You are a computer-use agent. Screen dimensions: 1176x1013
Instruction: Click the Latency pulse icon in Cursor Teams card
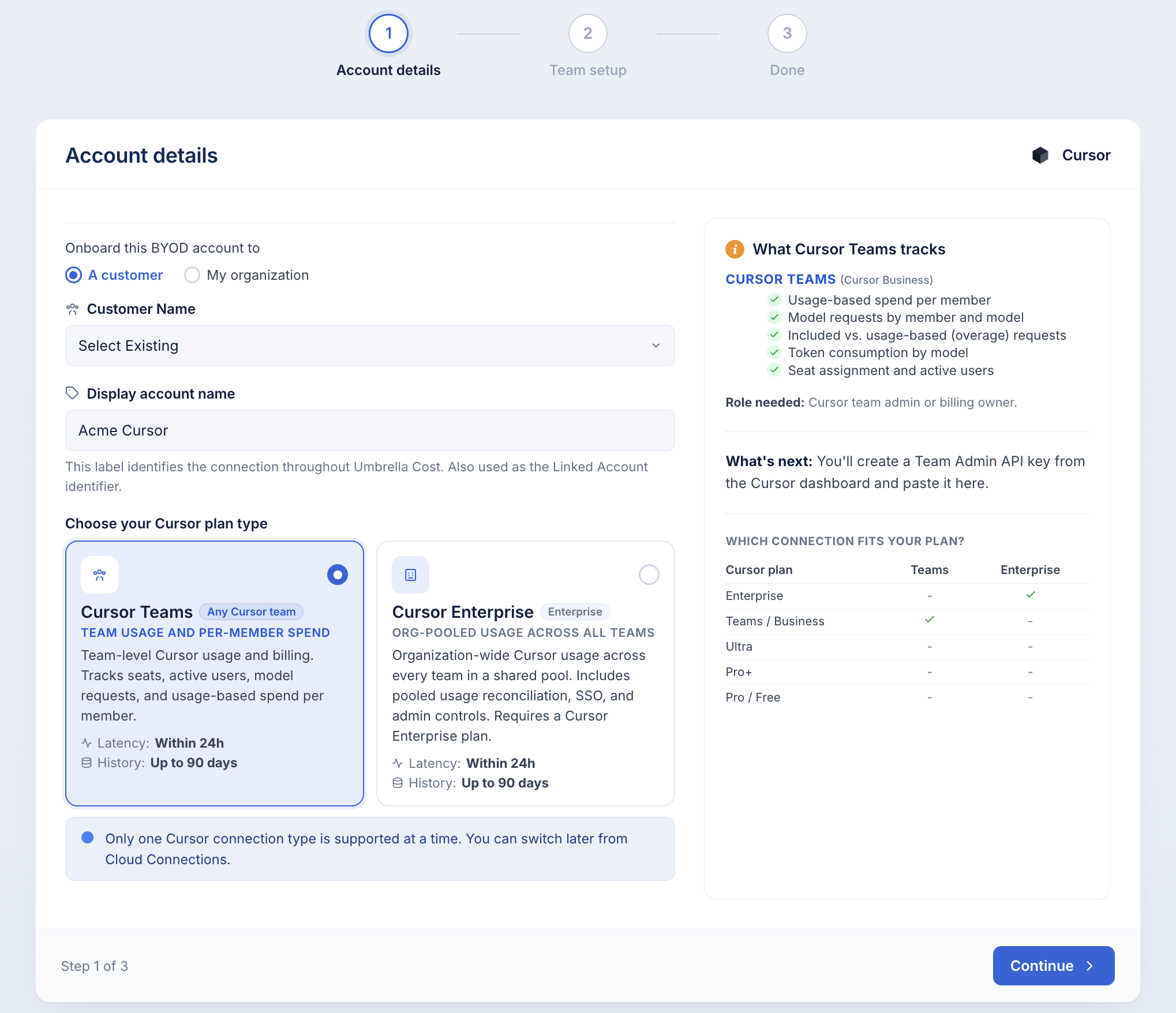[x=87, y=743]
